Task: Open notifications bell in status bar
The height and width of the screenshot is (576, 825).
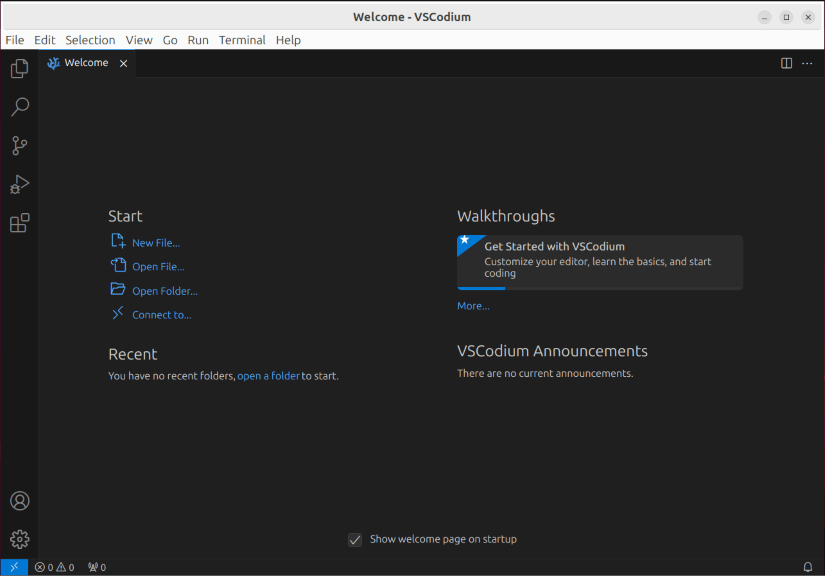Action: coord(808,567)
